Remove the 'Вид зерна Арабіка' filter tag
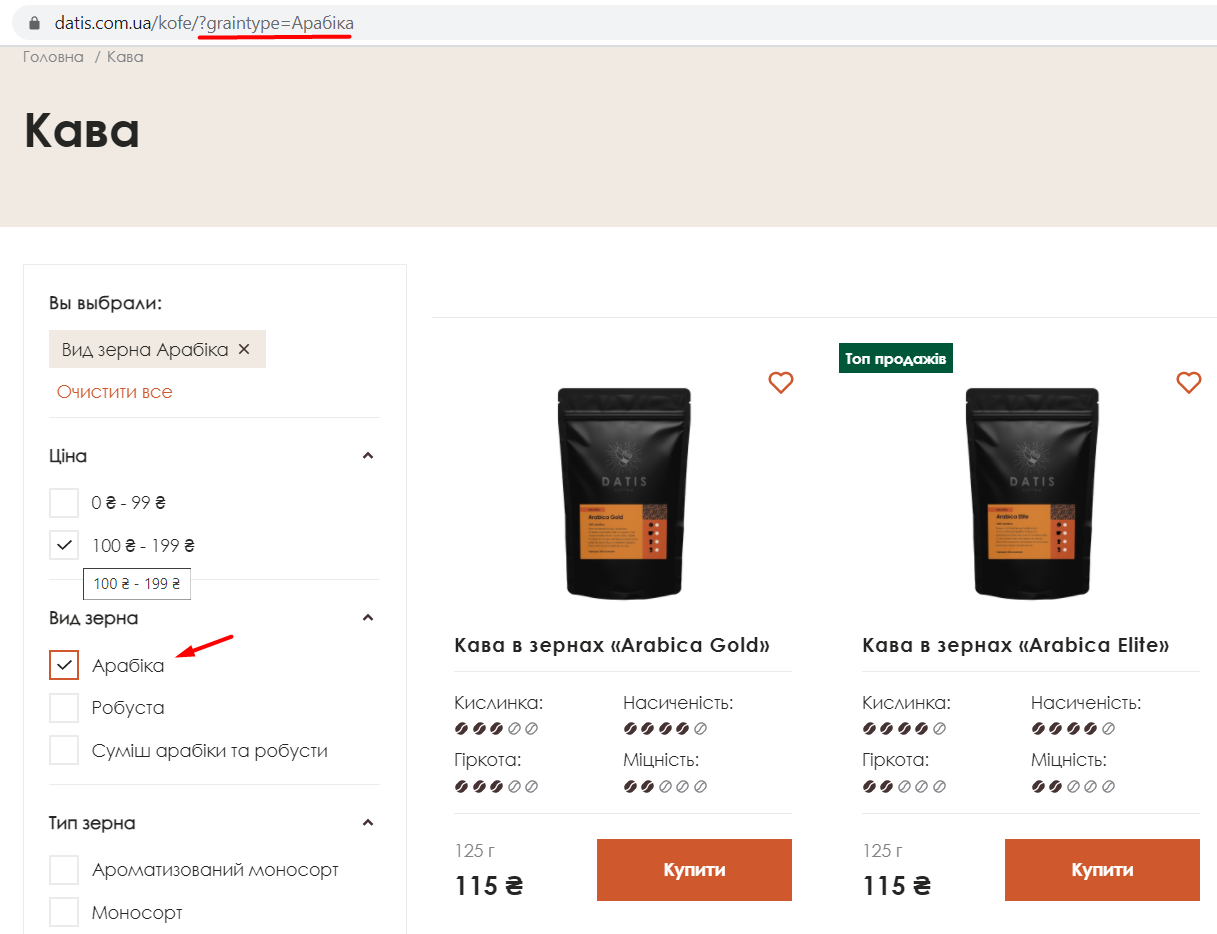This screenshot has height=934, width=1217. 244,350
